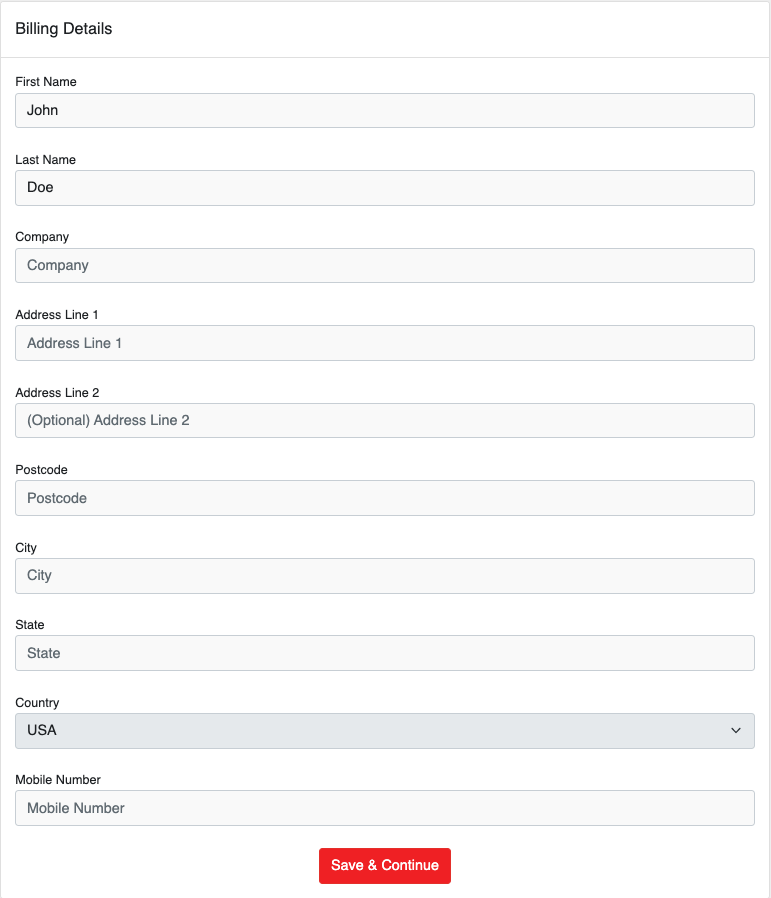Click the Mobile Number label text
This screenshot has width=771, height=898.
coord(58,780)
